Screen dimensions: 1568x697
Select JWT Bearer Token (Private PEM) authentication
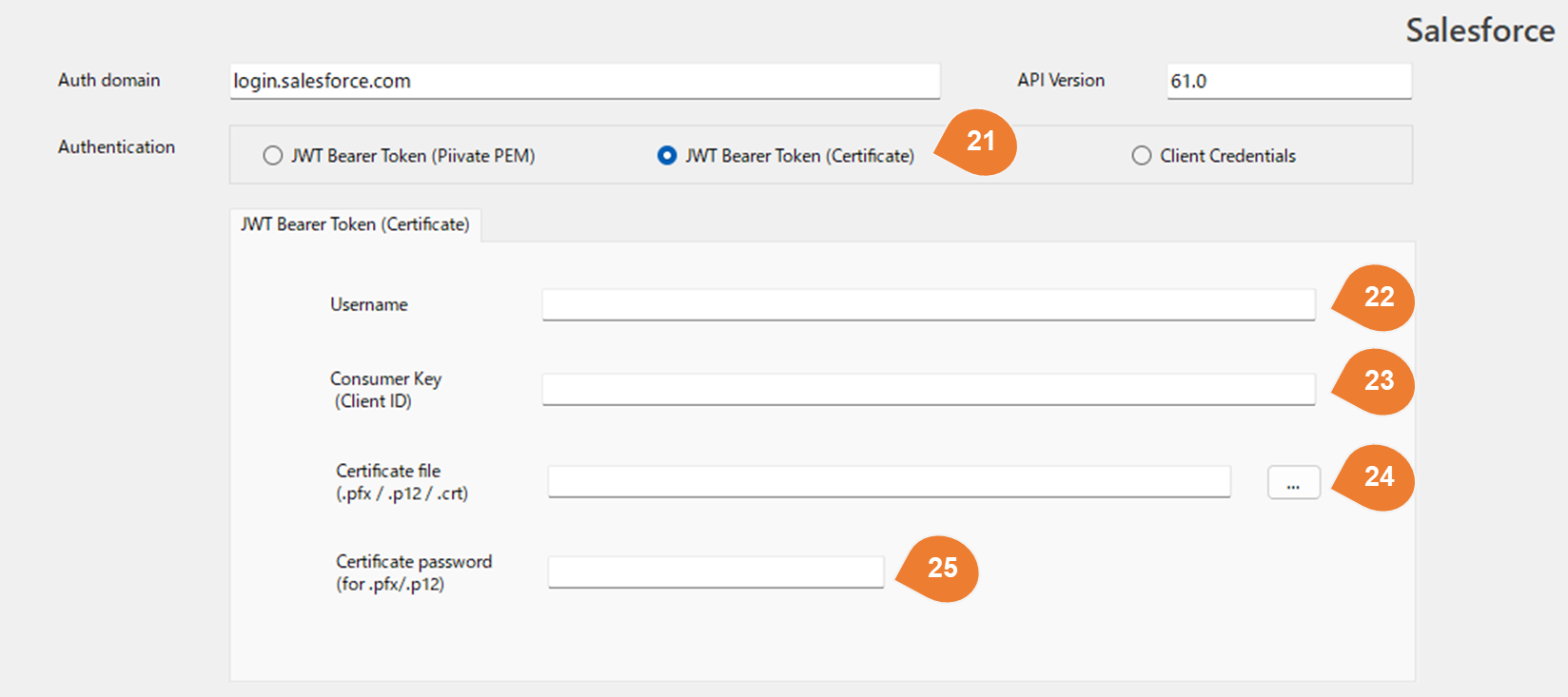point(273,156)
